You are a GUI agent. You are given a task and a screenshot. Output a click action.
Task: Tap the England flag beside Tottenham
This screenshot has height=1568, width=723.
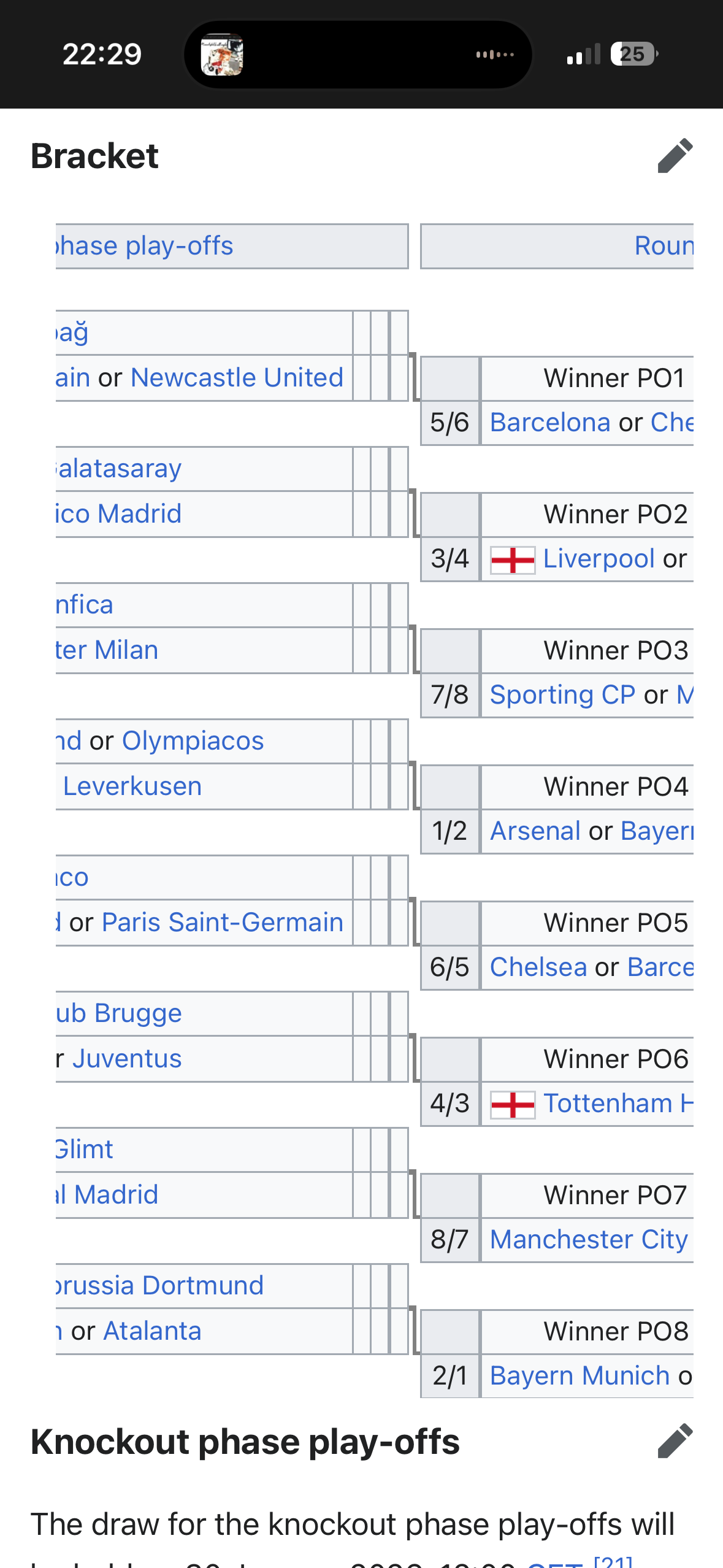[513, 1104]
